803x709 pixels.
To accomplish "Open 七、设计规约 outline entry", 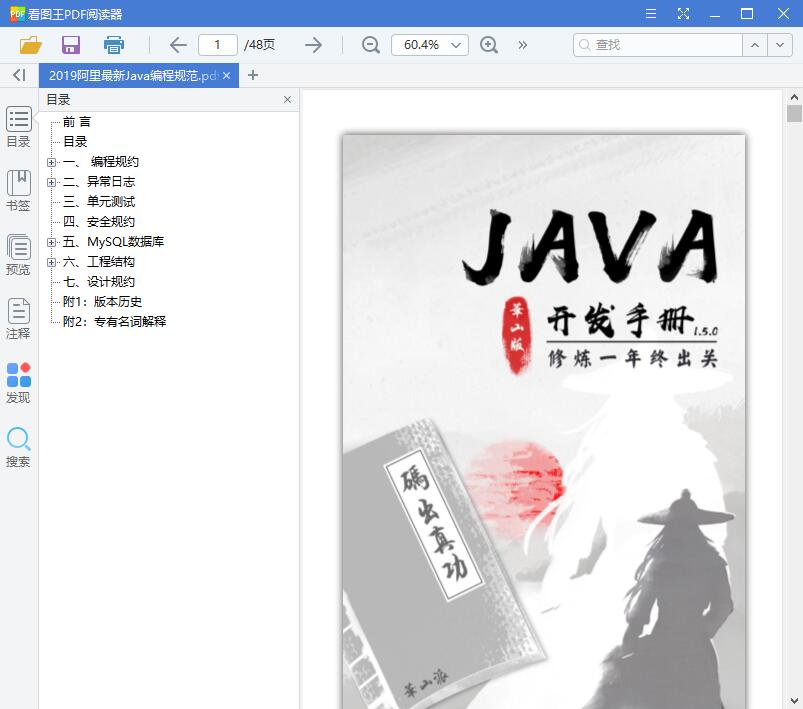I will coord(99,282).
